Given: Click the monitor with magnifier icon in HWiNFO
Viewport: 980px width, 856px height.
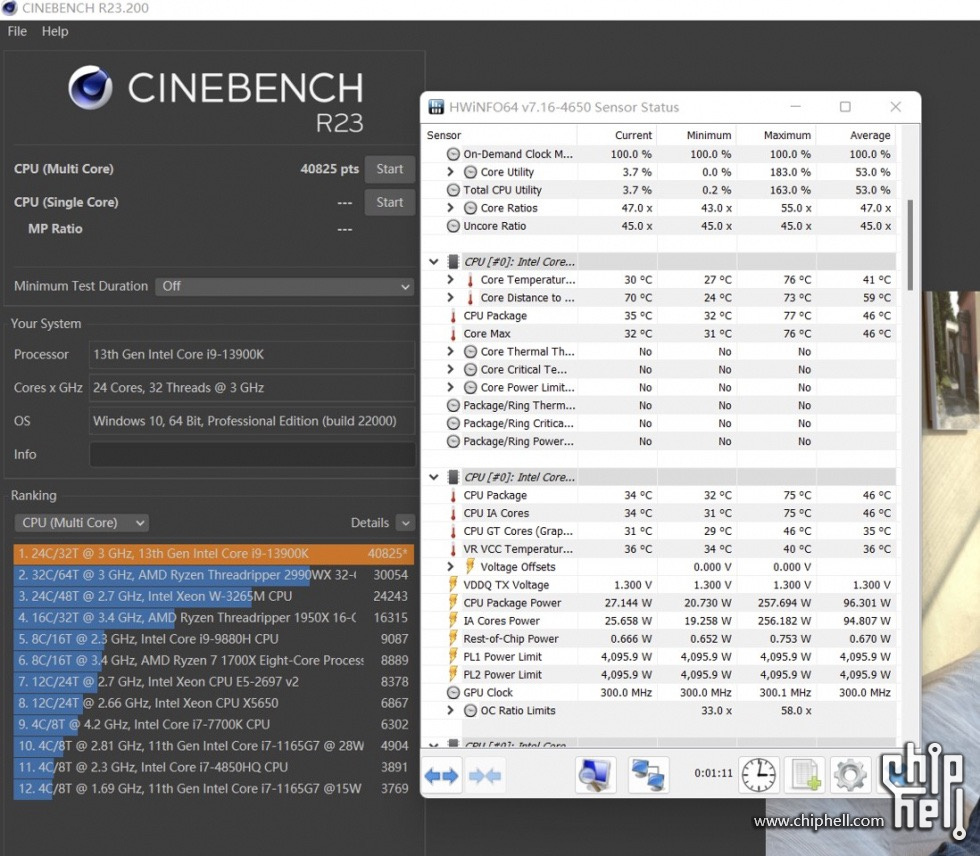Looking at the screenshot, I should (595, 775).
